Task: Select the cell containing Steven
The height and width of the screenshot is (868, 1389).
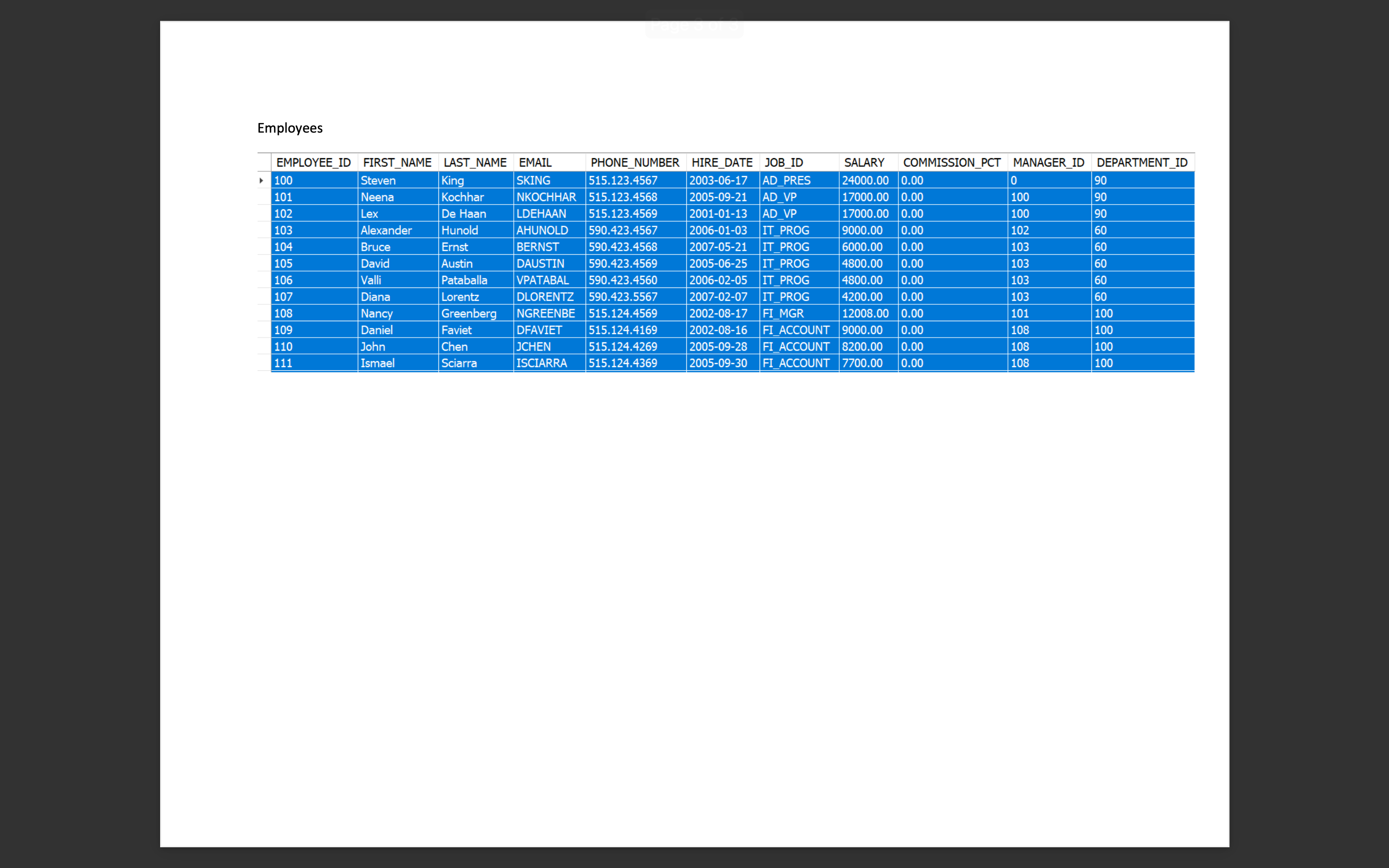Action: pos(378,180)
